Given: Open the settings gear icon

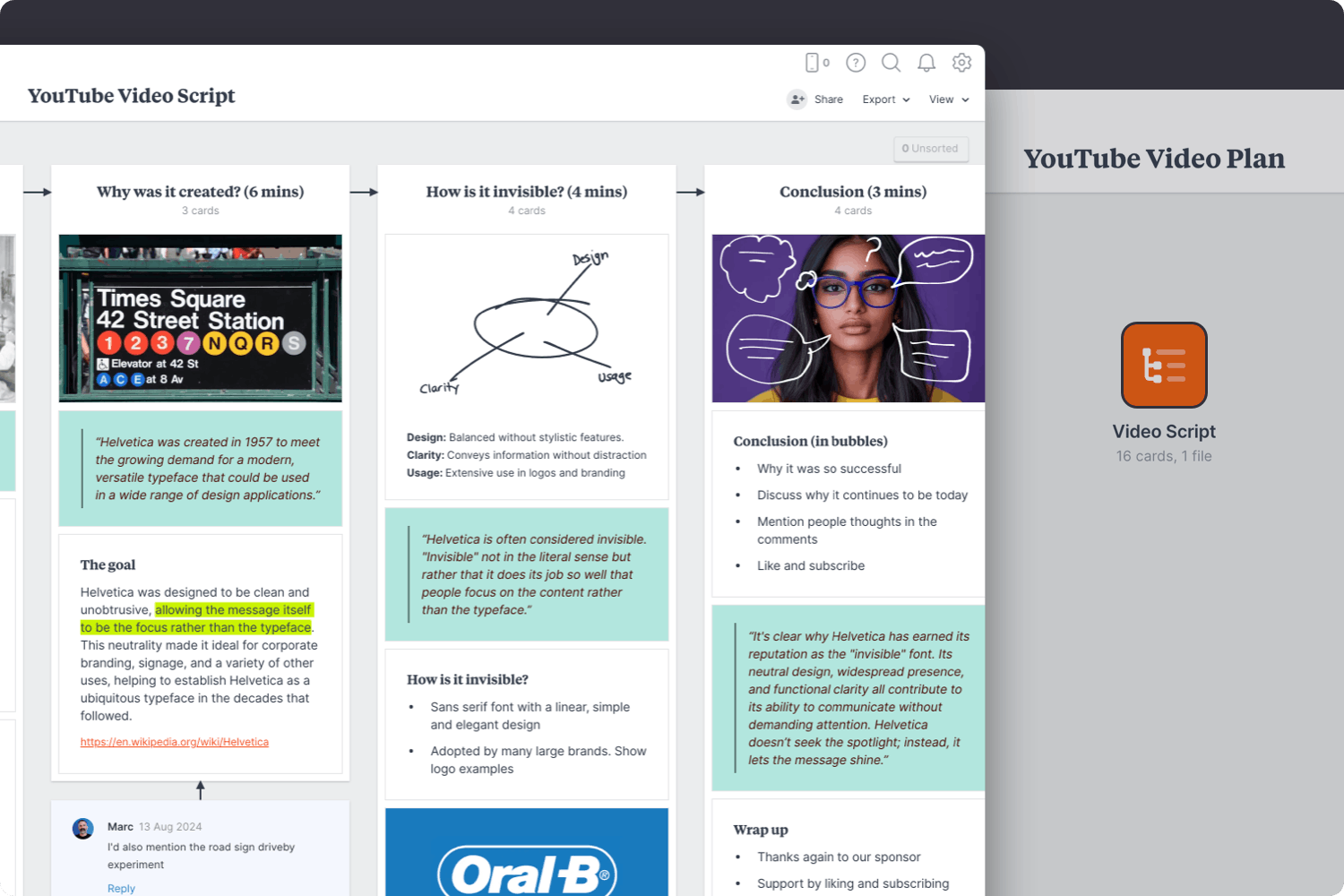Looking at the screenshot, I should coord(961,63).
